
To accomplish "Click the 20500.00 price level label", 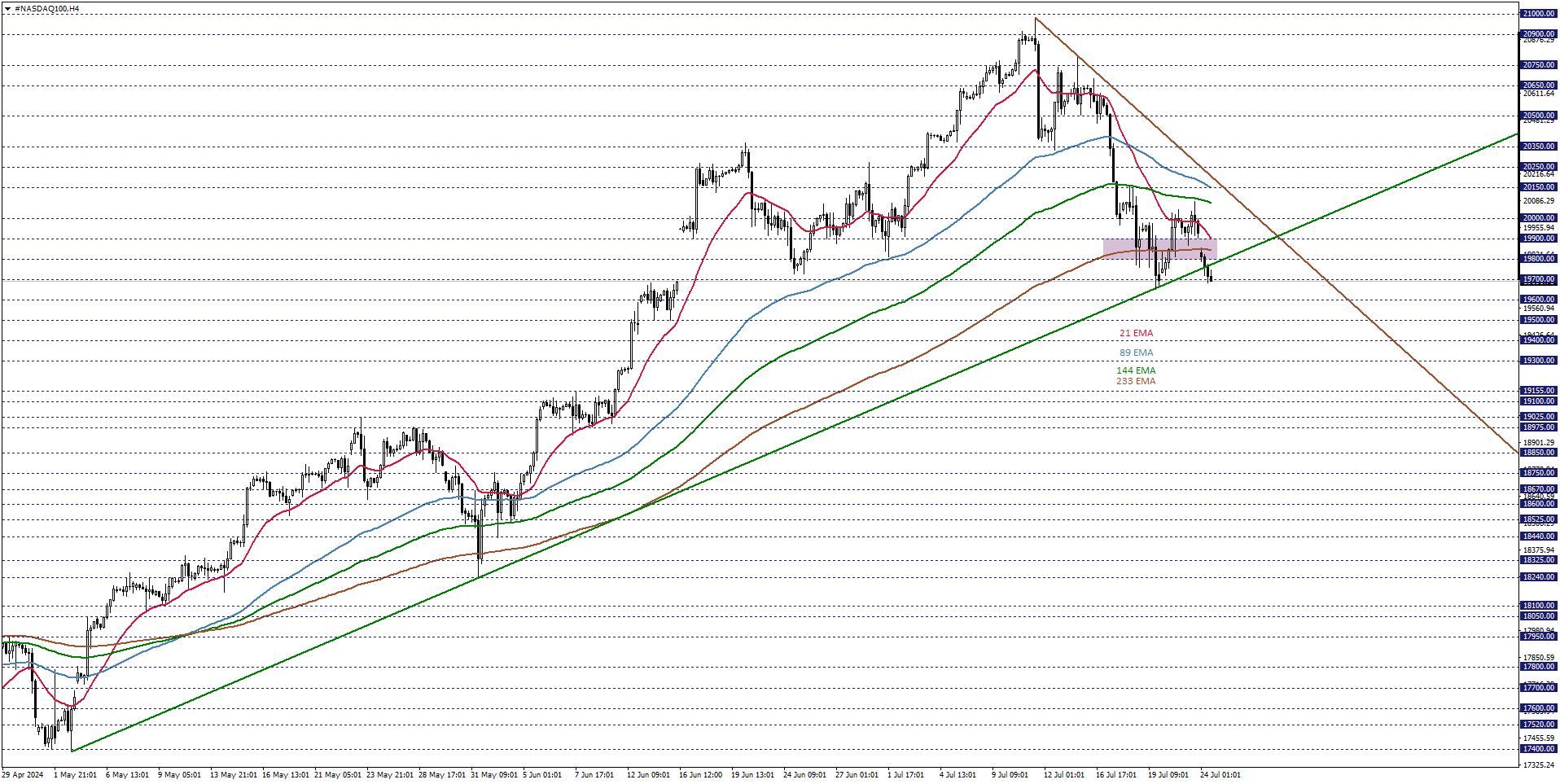I will click(x=1538, y=116).
